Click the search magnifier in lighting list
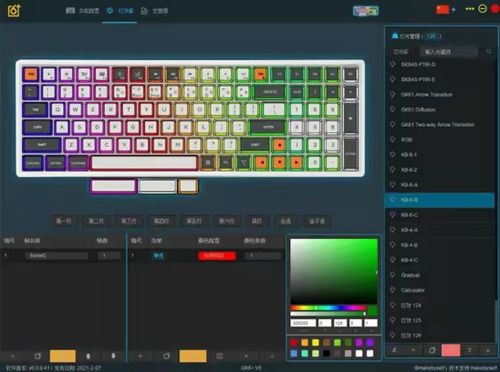Screen dimensions: 500x372 point(489,52)
